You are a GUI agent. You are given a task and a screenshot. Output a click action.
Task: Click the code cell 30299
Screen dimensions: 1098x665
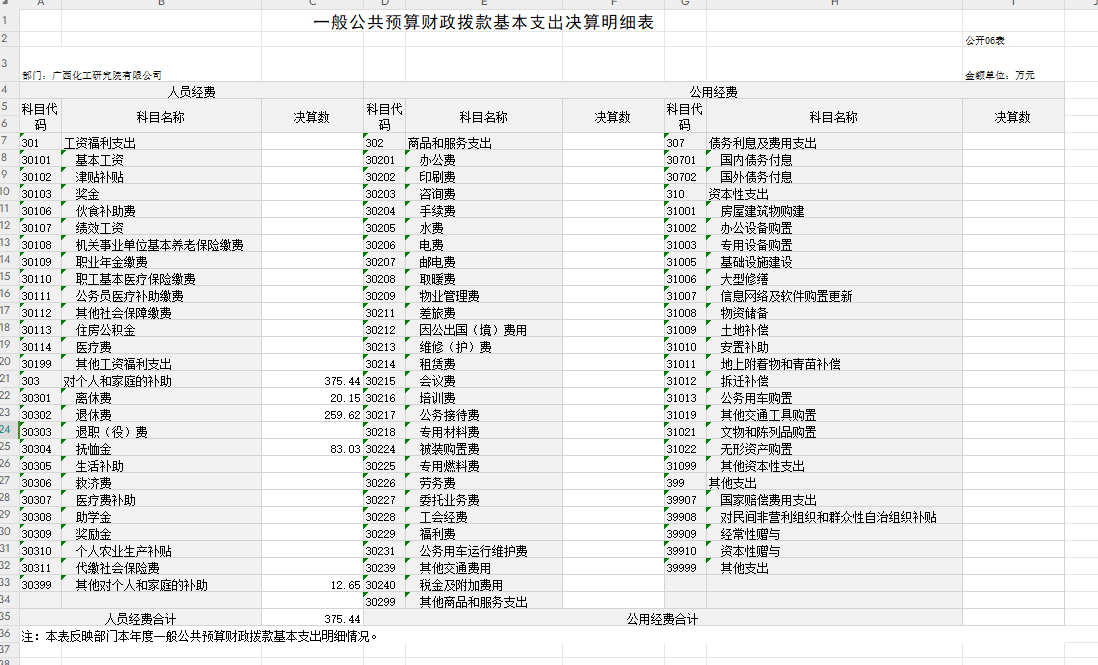point(381,602)
